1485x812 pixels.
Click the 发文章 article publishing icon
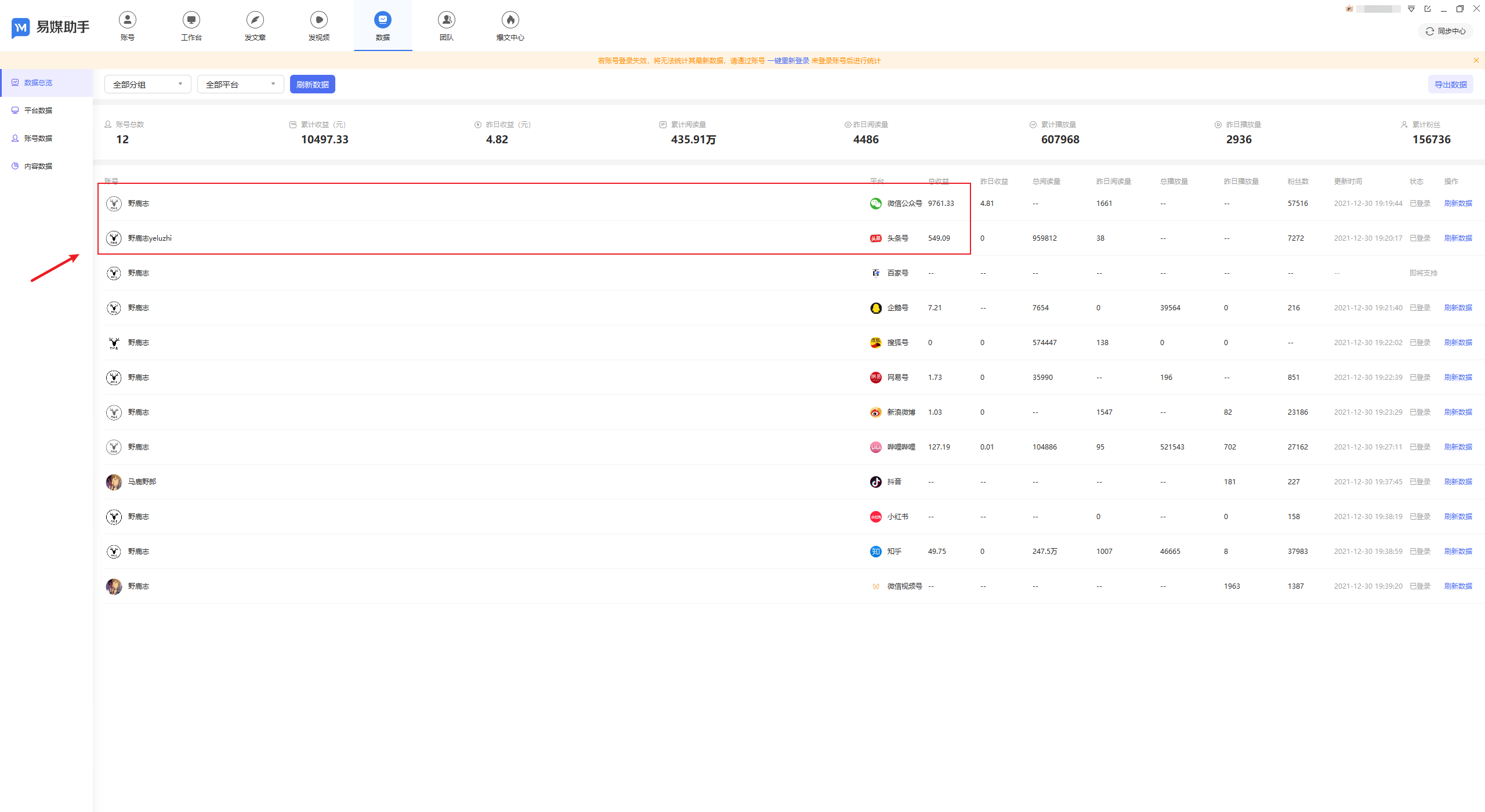pos(255,20)
